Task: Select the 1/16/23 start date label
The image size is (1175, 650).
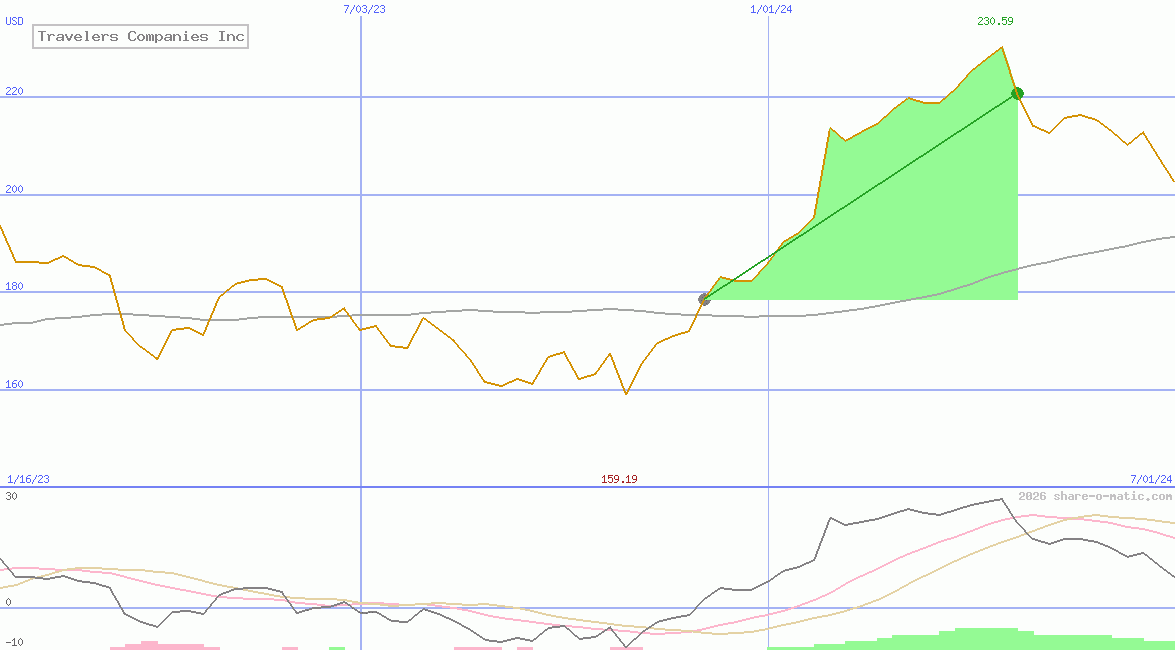Action: (x=28, y=479)
